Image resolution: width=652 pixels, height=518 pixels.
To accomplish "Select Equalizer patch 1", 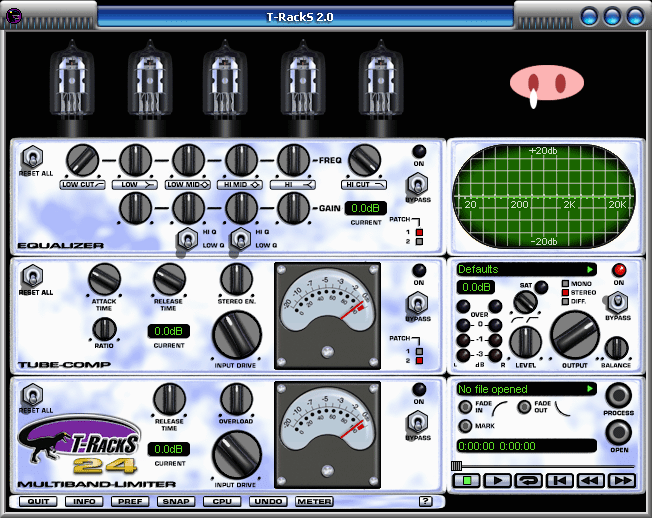I will pos(419,232).
